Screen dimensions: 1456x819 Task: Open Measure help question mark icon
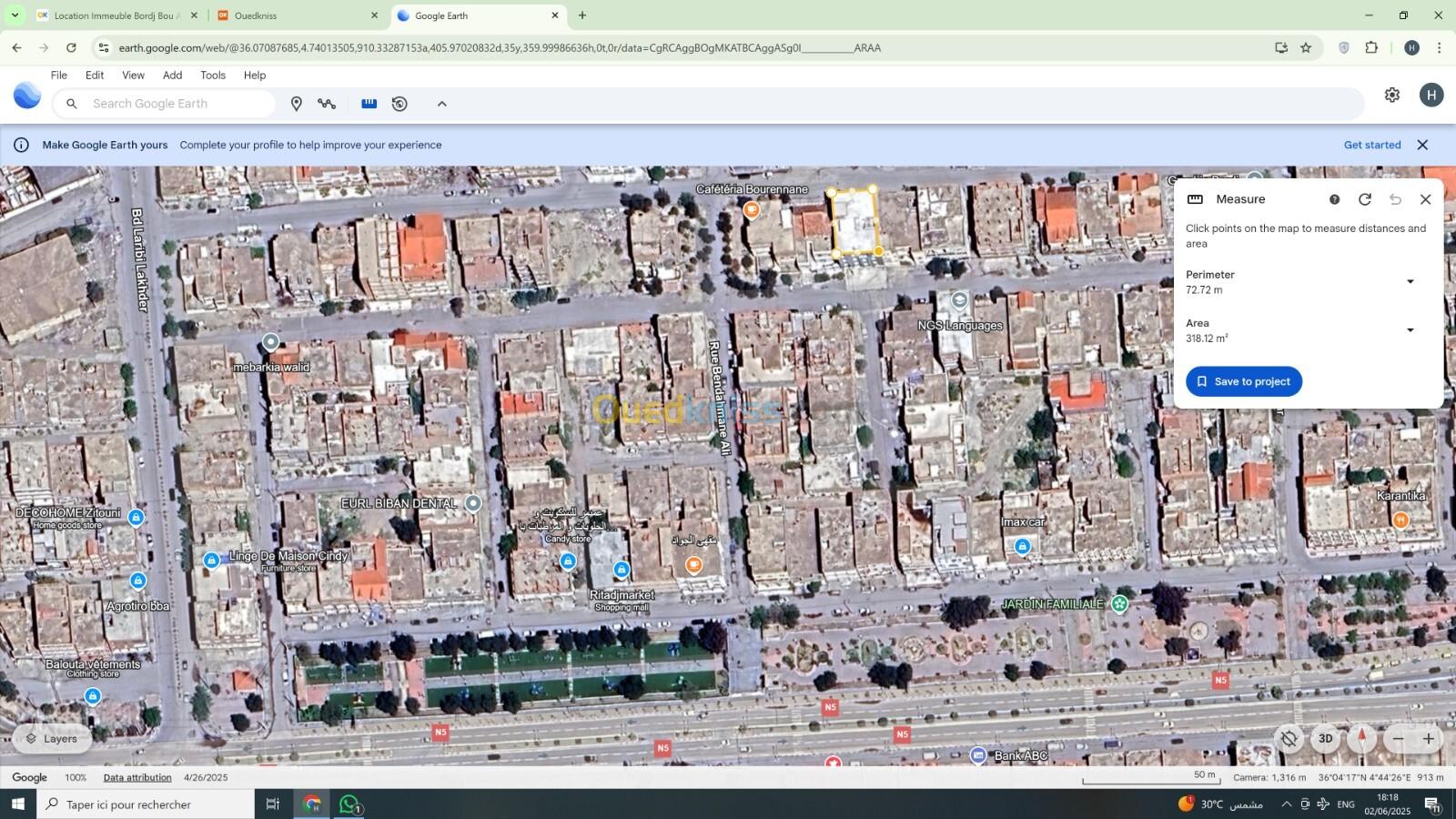pyautogui.click(x=1334, y=199)
